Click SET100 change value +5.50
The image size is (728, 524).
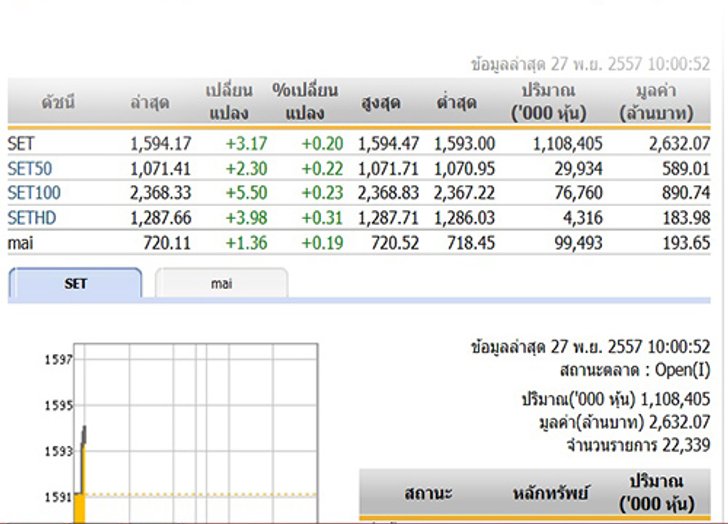(x=247, y=193)
